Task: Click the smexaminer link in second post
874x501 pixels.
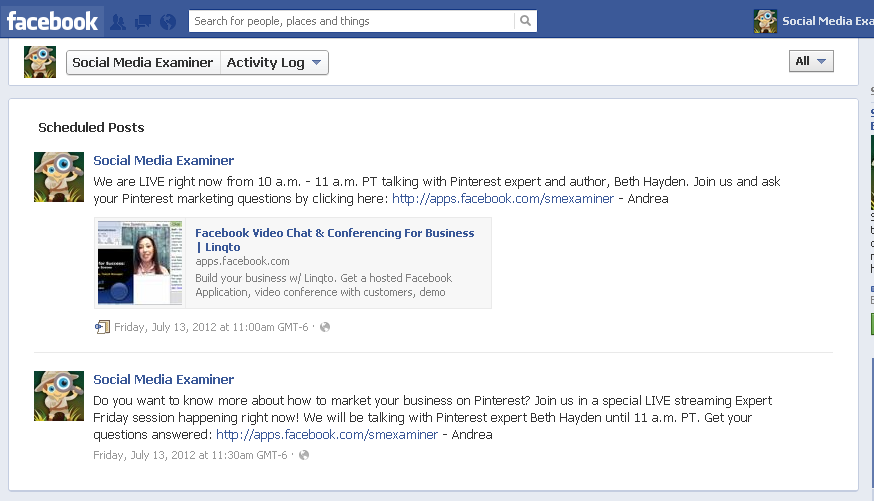Action: 327,435
